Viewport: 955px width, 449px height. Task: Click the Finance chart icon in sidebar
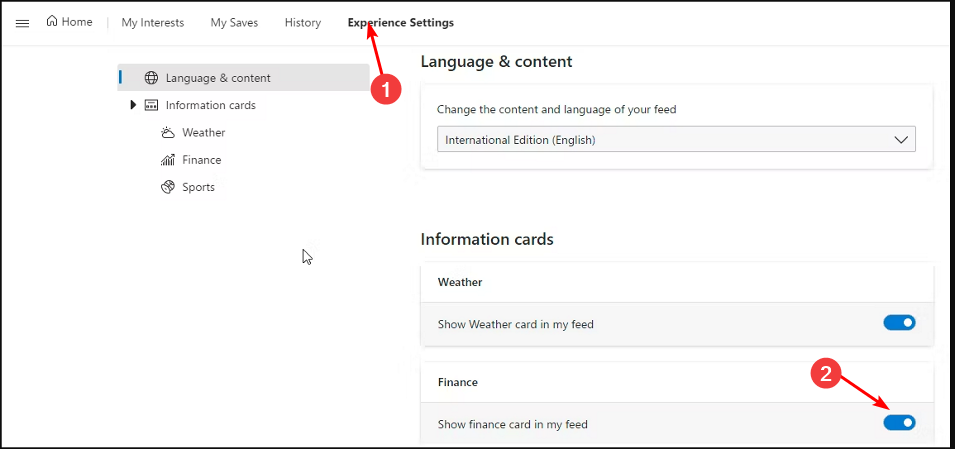point(168,160)
